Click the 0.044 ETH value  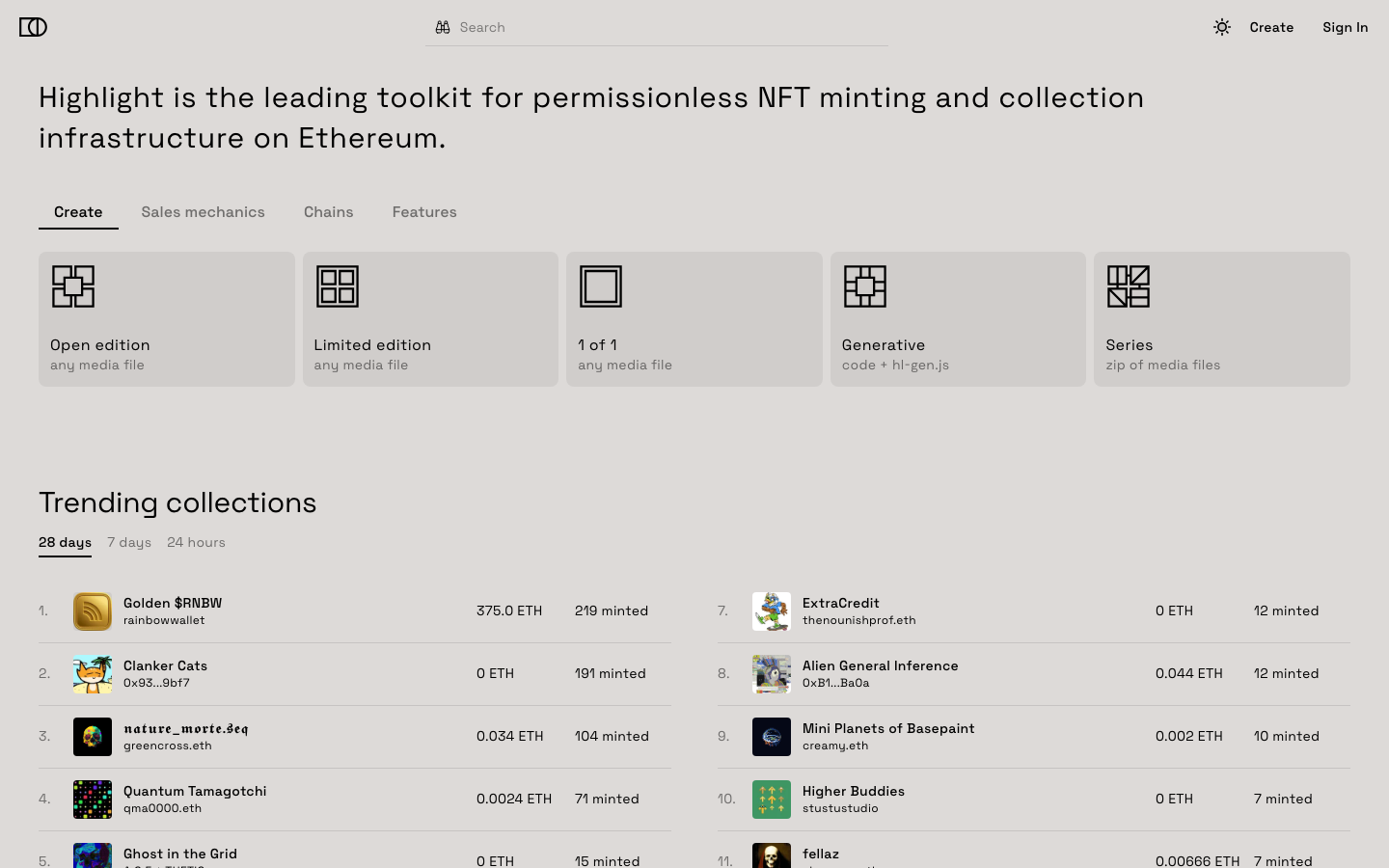[x=1189, y=673]
